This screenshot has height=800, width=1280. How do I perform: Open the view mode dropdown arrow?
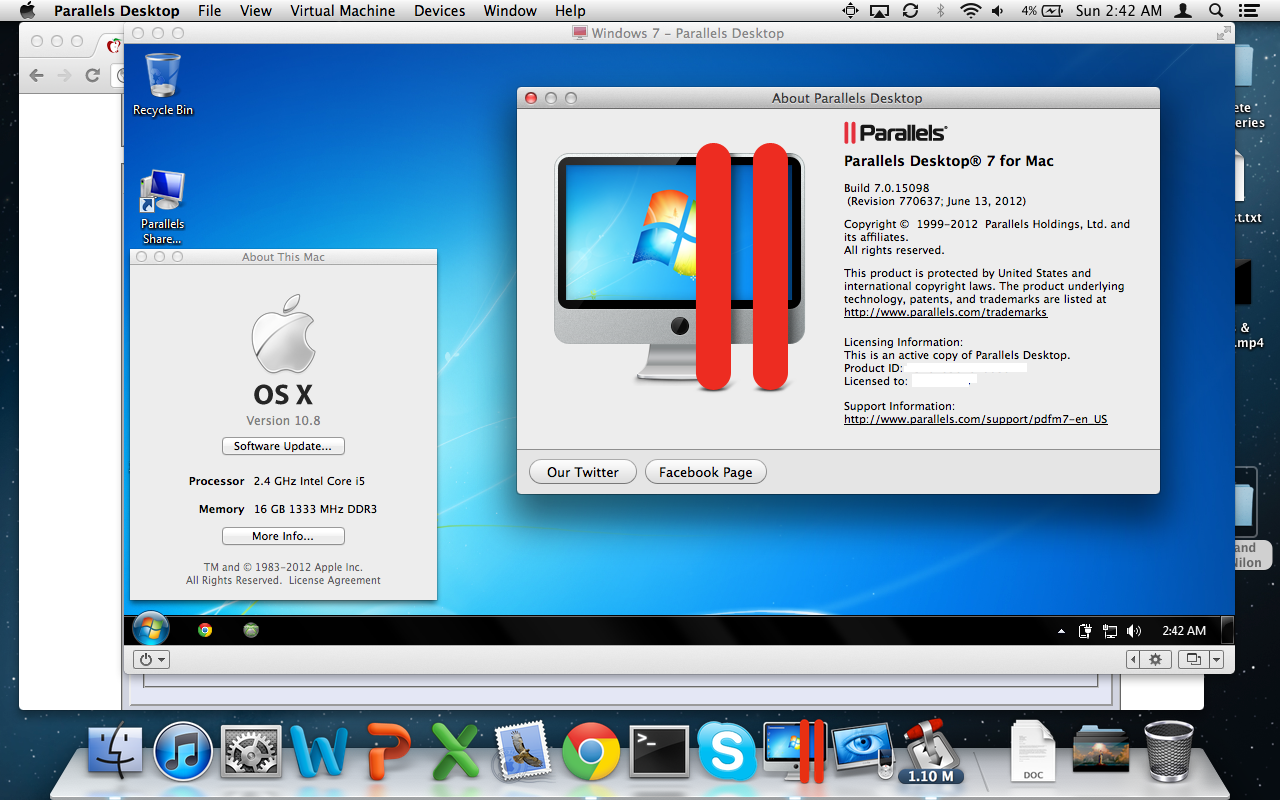(x=1216, y=659)
